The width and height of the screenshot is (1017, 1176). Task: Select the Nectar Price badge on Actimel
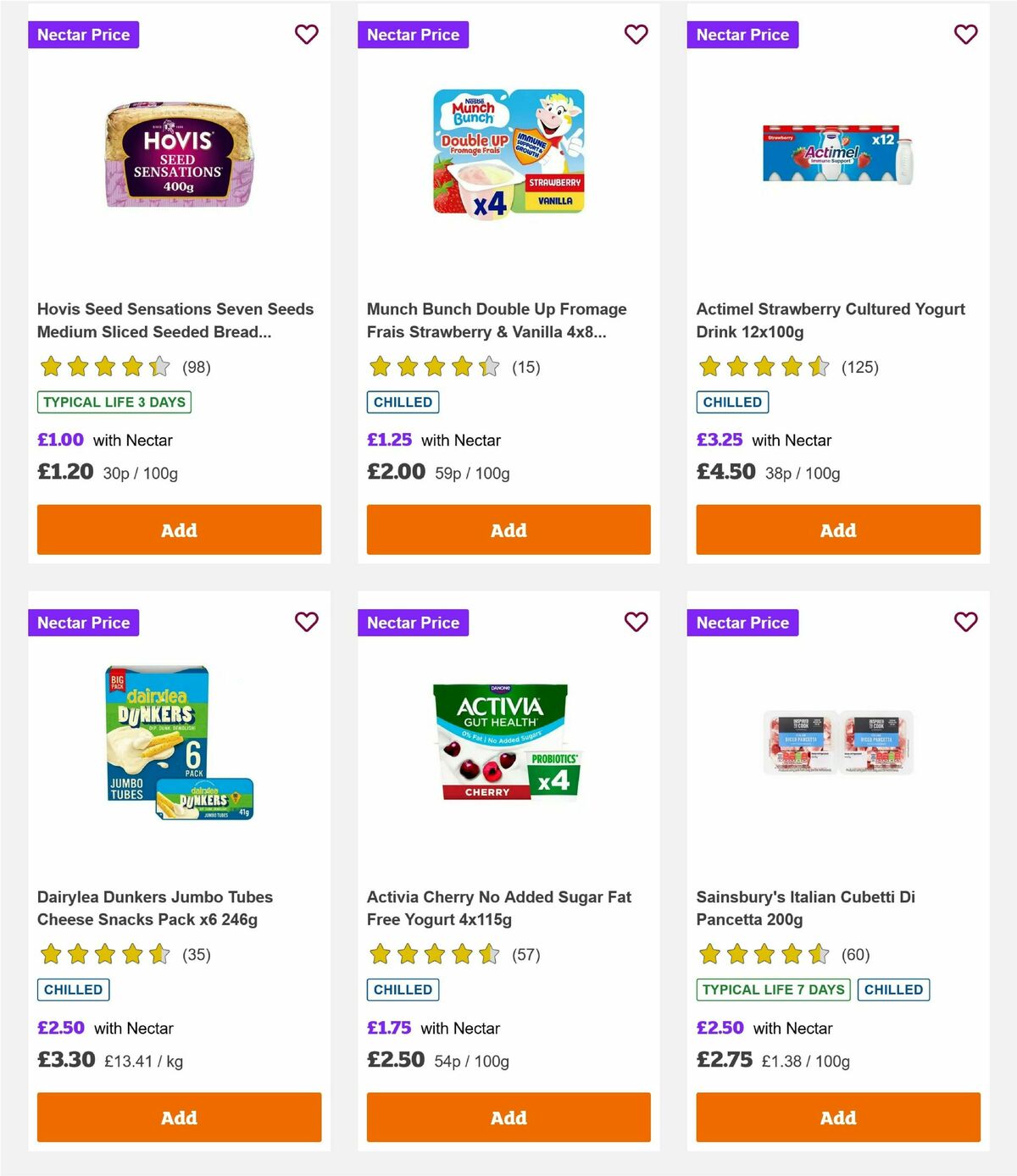[742, 35]
